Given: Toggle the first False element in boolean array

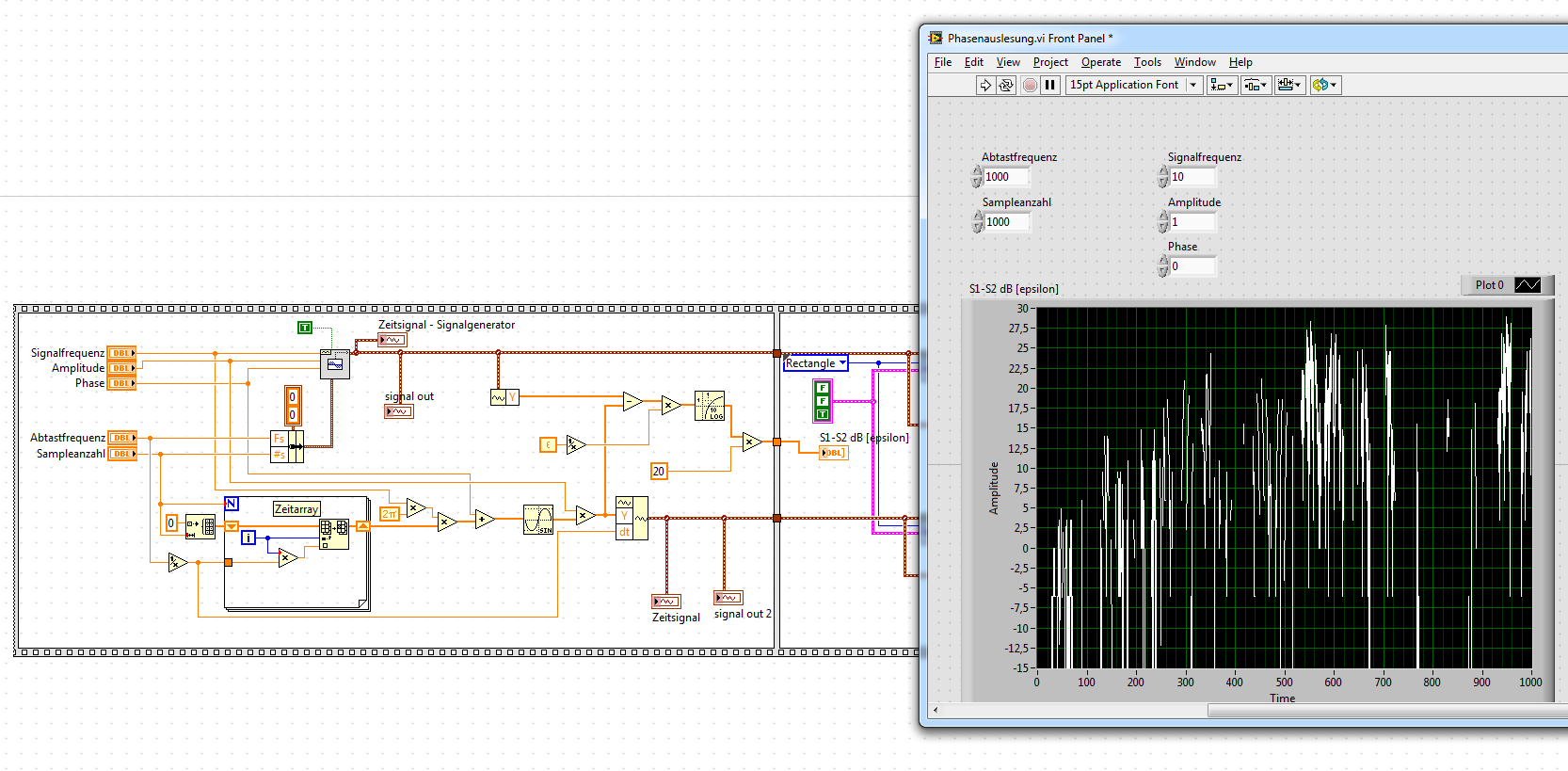Looking at the screenshot, I should [x=823, y=388].
